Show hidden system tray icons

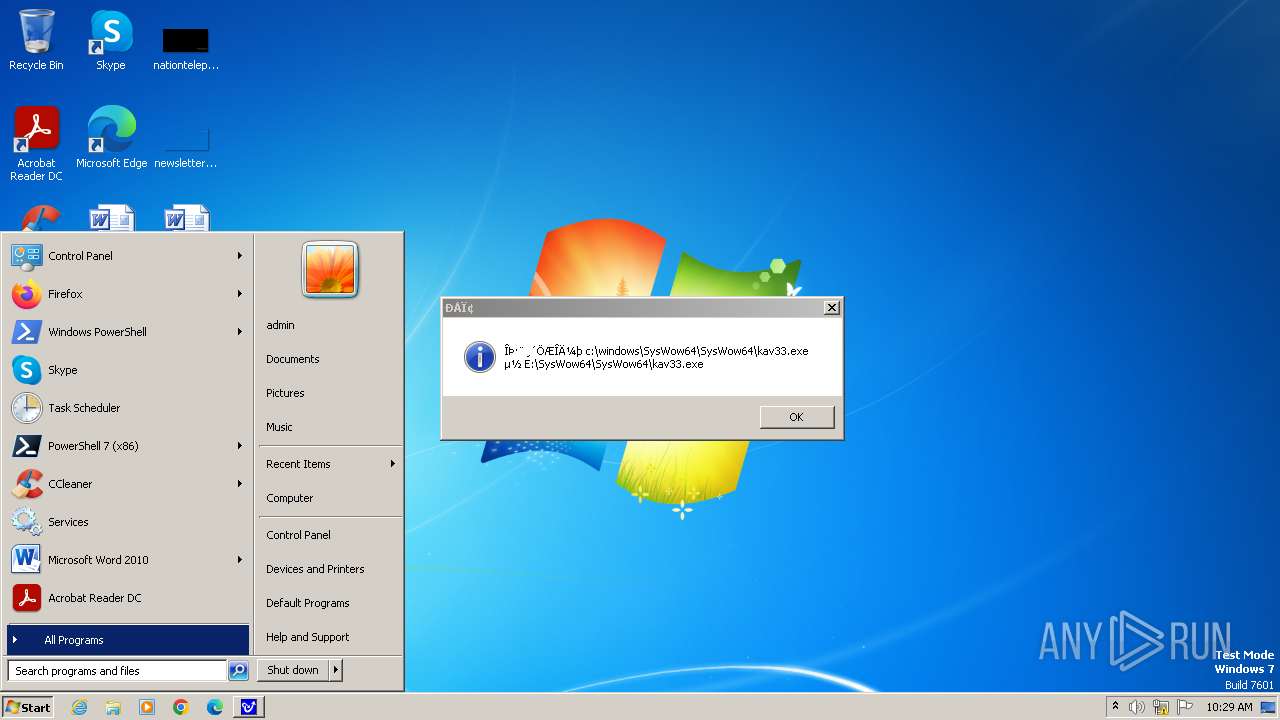pos(1115,707)
